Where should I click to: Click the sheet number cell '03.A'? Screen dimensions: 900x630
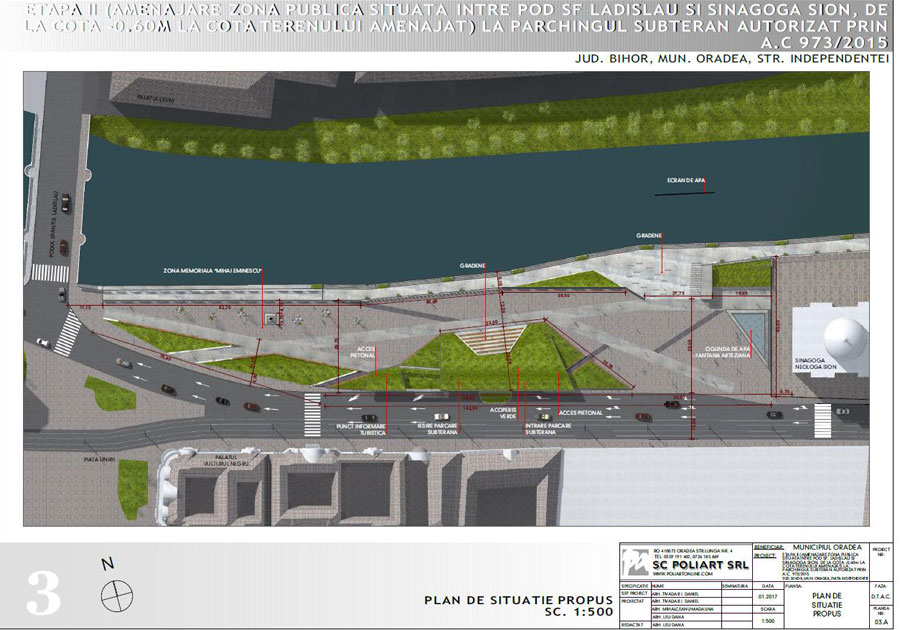pyautogui.click(x=882, y=622)
